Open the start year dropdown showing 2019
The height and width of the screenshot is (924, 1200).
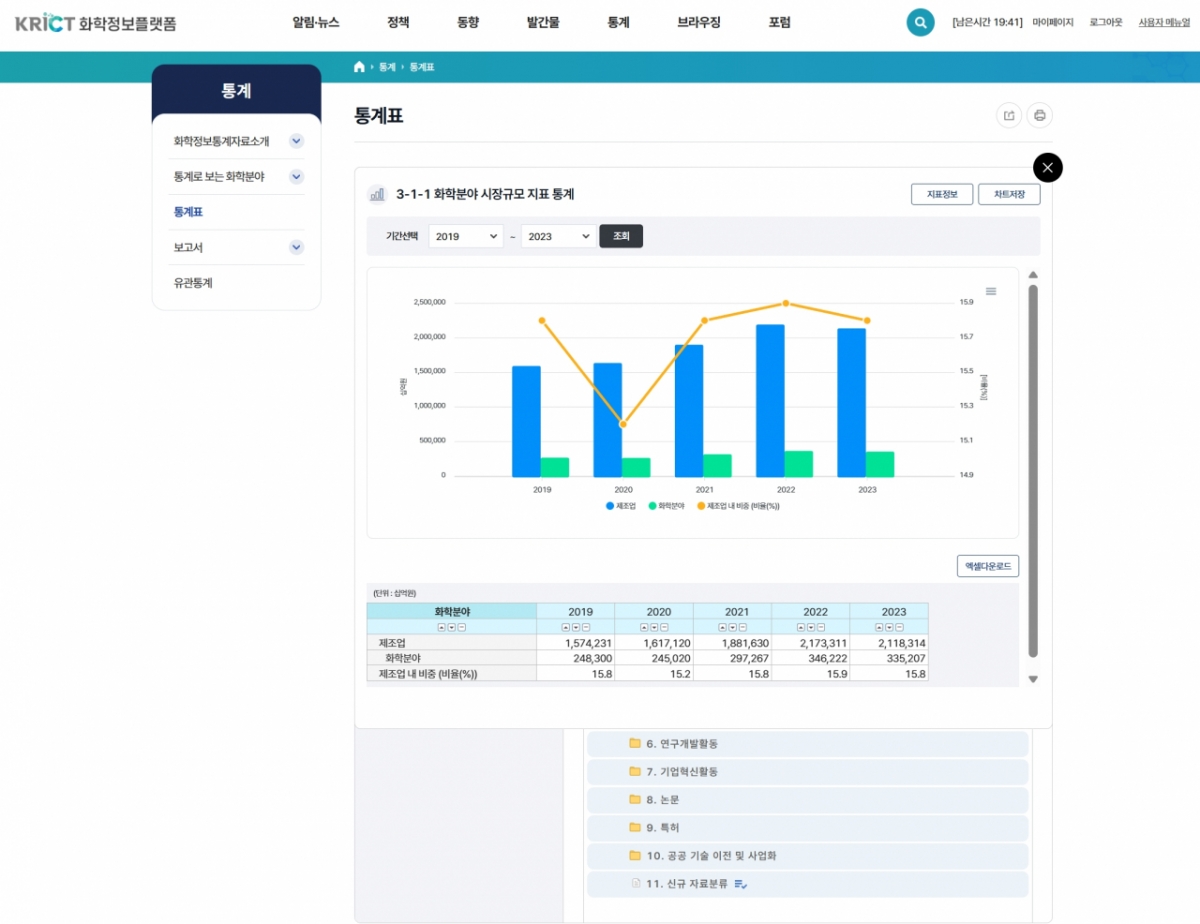coord(465,236)
